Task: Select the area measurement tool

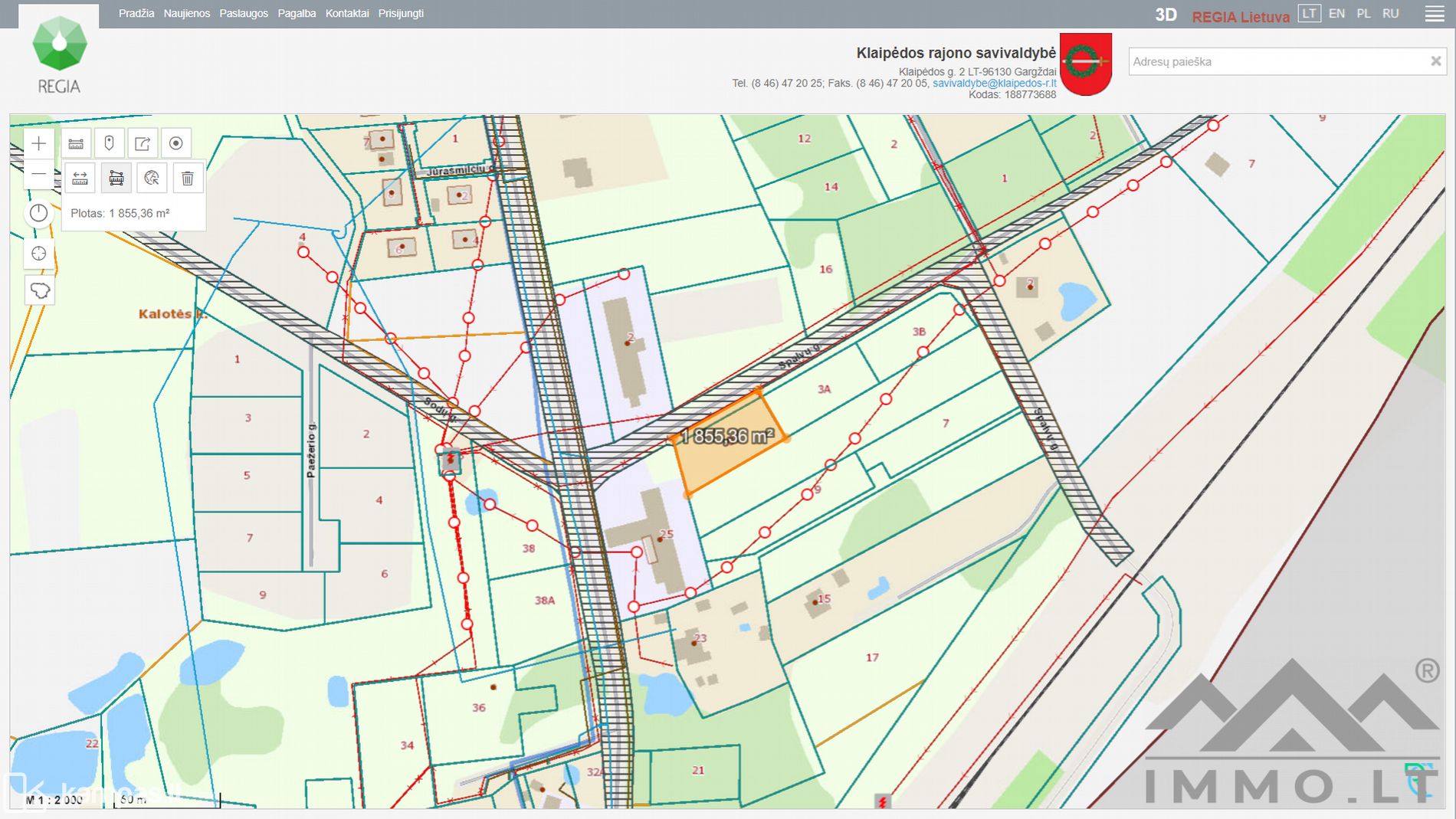Action: 116,179
